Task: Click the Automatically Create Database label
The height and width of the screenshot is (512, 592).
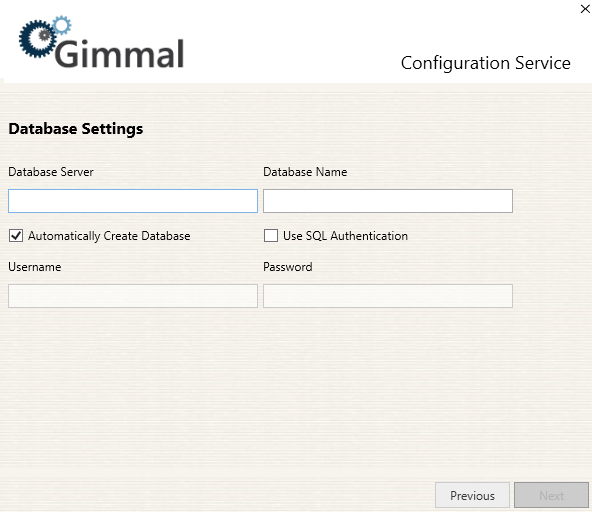Action: pos(109,236)
